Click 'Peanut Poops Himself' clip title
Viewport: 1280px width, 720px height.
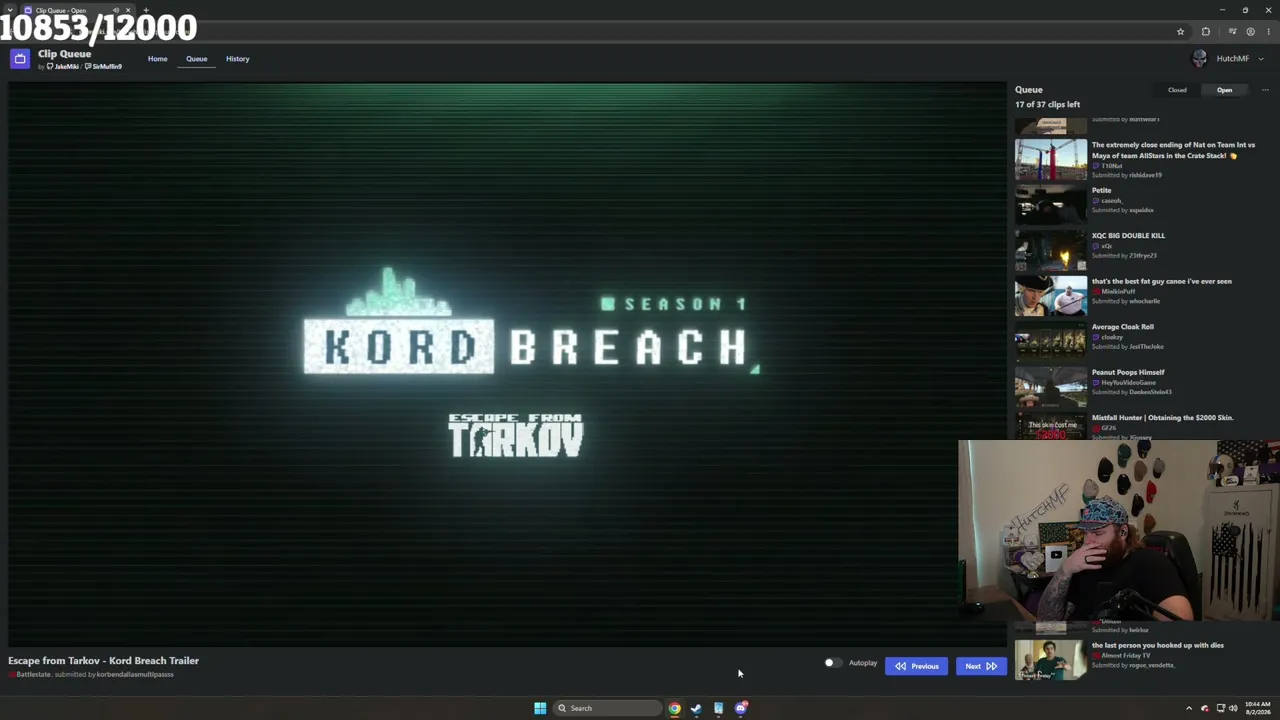coord(1128,372)
